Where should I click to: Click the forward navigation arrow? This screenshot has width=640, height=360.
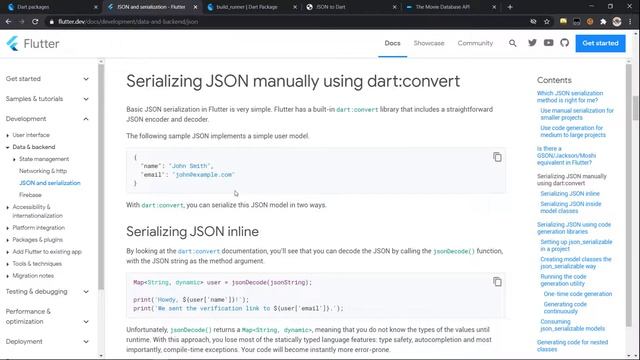[21, 22]
